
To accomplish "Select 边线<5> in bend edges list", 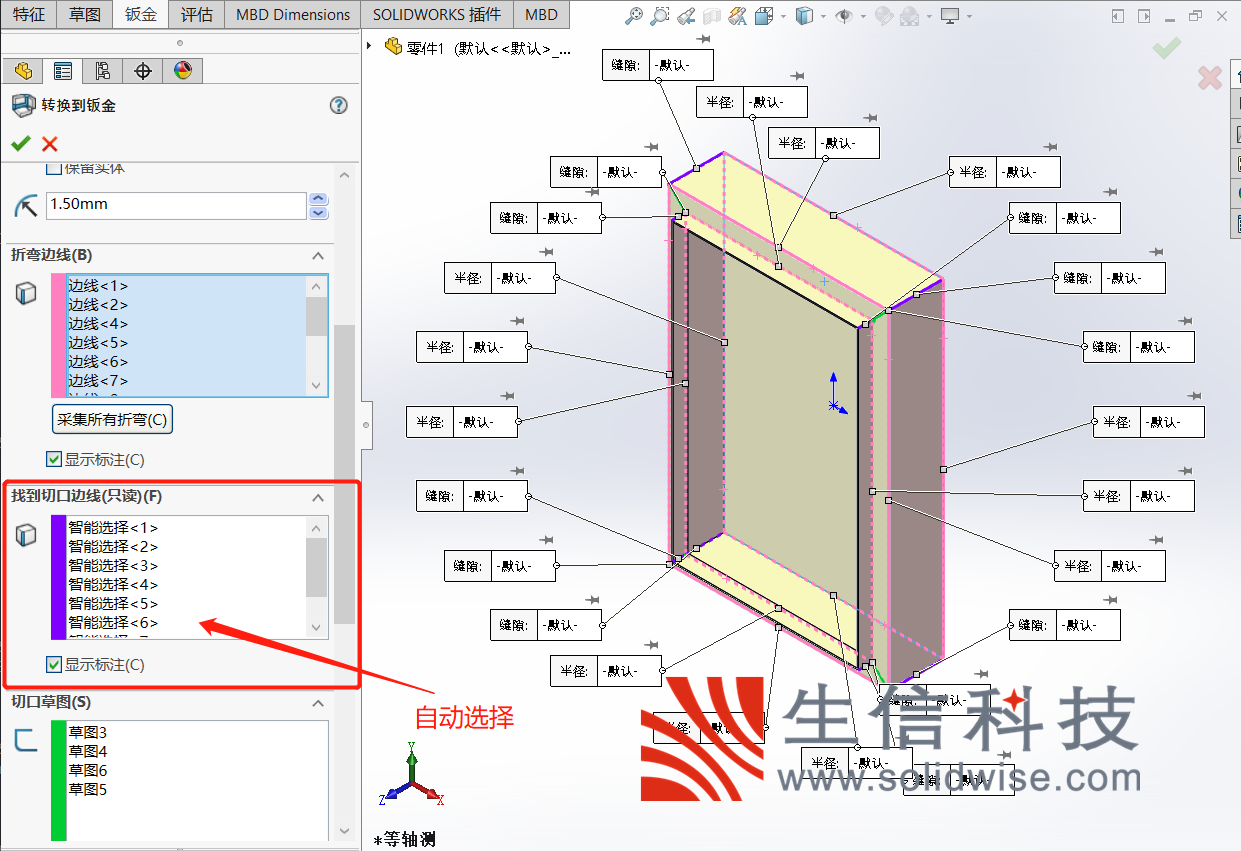I will click(x=98, y=343).
